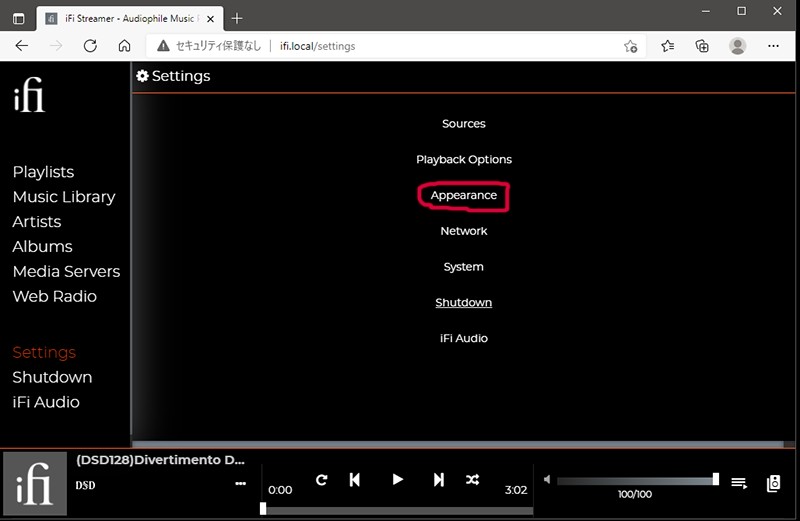Click the repeat playback icon

[x=321, y=480]
